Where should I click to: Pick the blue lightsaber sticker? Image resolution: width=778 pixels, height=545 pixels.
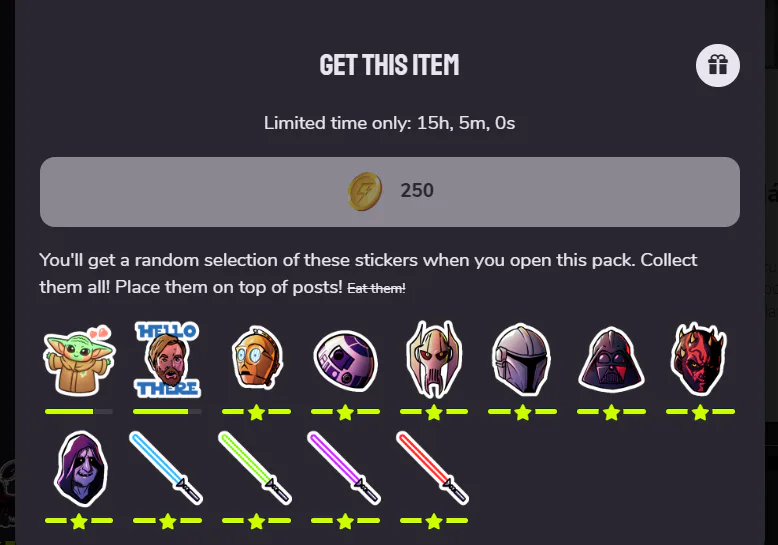[x=166, y=468]
